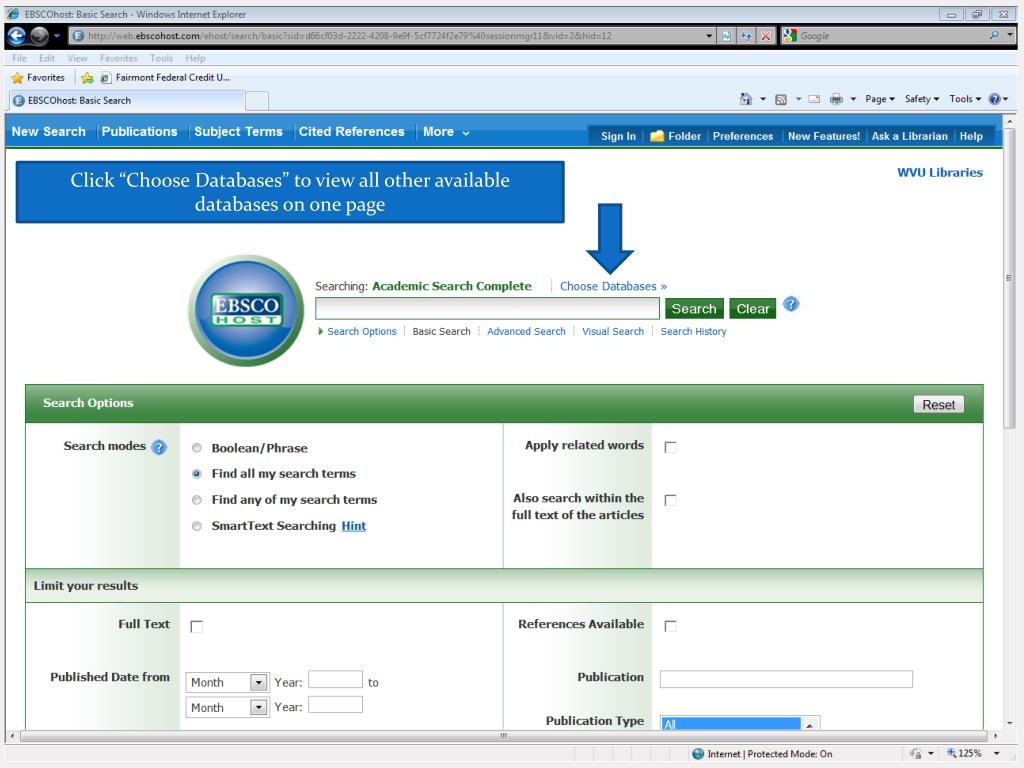Click the Clear button
The height and width of the screenshot is (768, 1024).
[x=752, y=309]
